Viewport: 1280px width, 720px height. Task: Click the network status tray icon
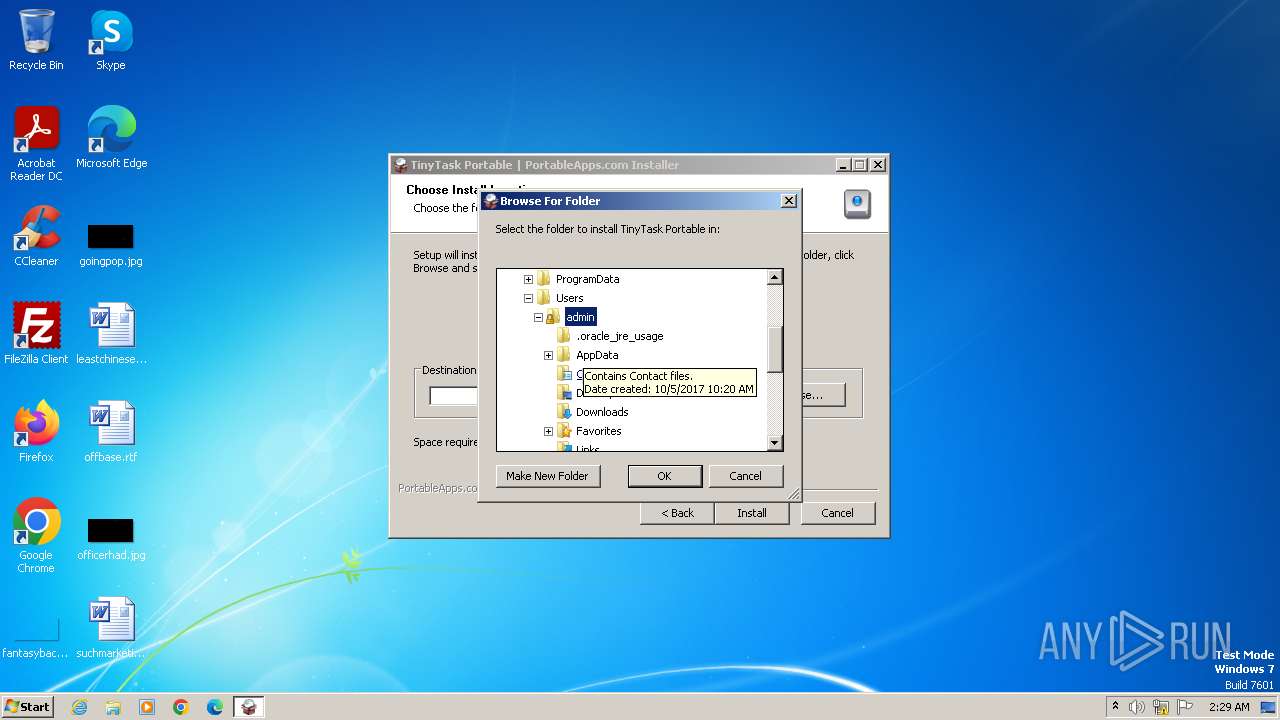coord(1161,707)
